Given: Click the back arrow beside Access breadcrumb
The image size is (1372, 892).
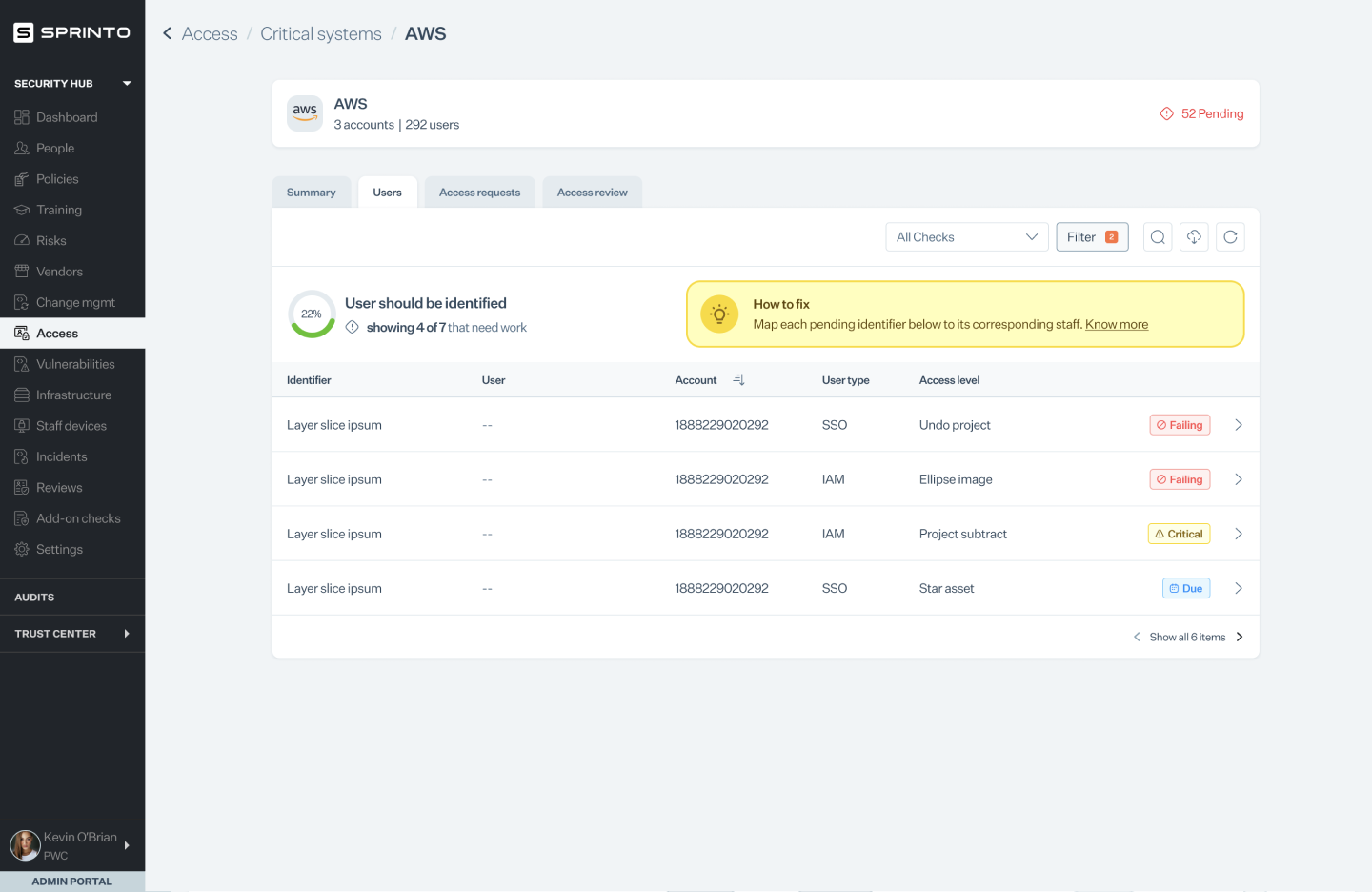Looking at the screenshot, I should coord(167,33).
